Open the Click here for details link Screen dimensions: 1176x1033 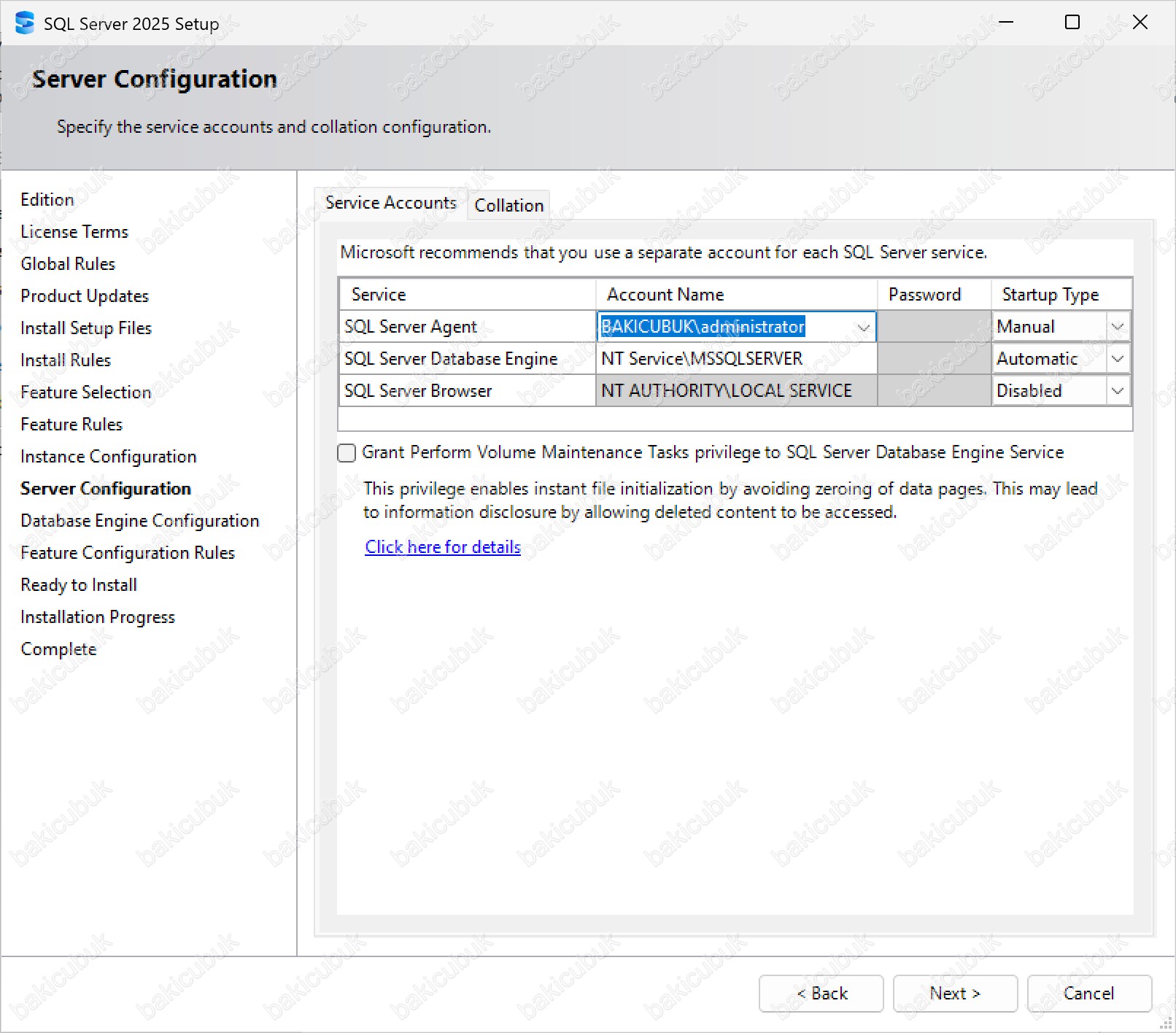pos(442,547)
